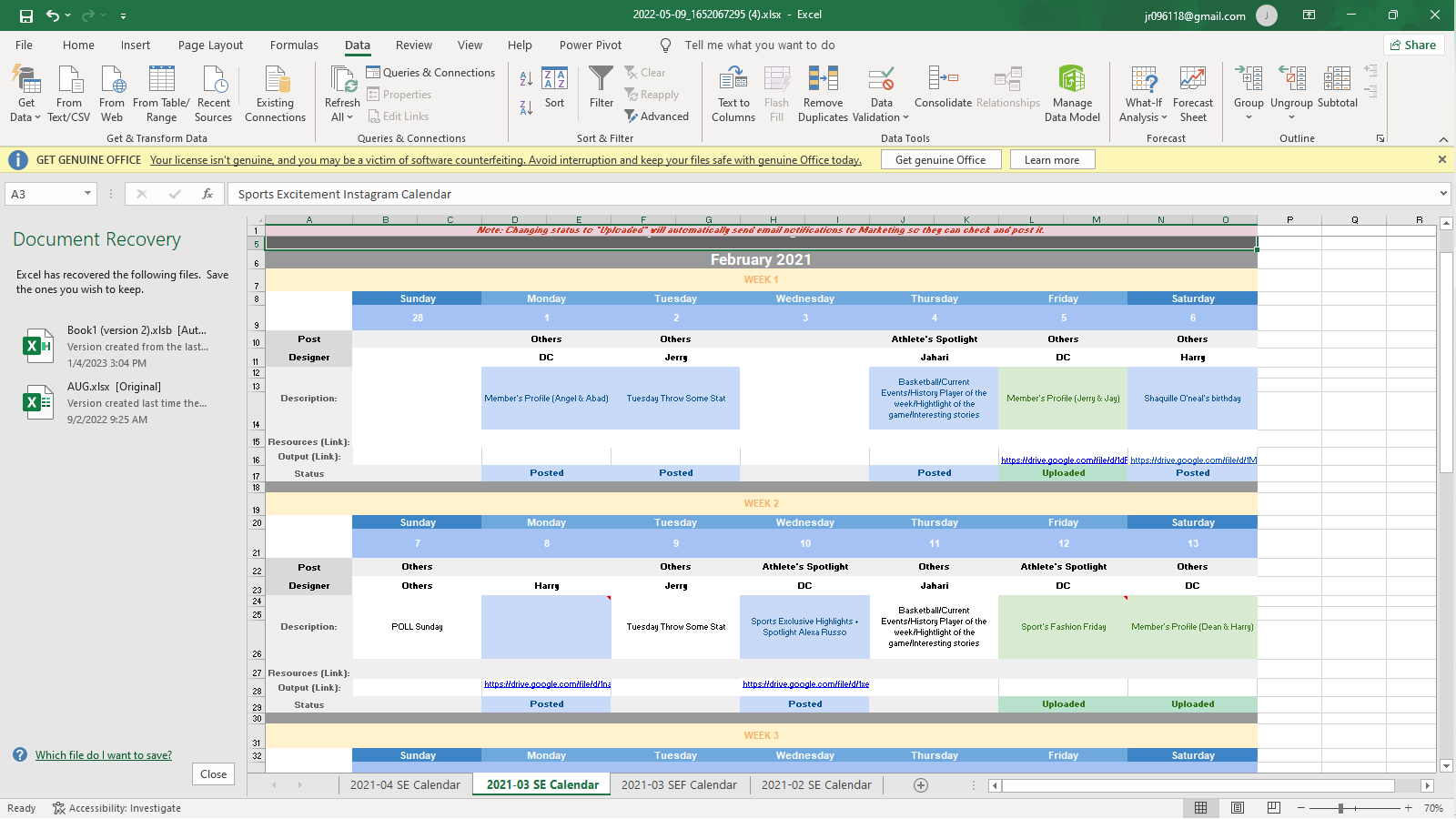Open 'Which file do I want to save?' link
The image size is (1456, 819).
pyautogui.click(x=103, y=755)
